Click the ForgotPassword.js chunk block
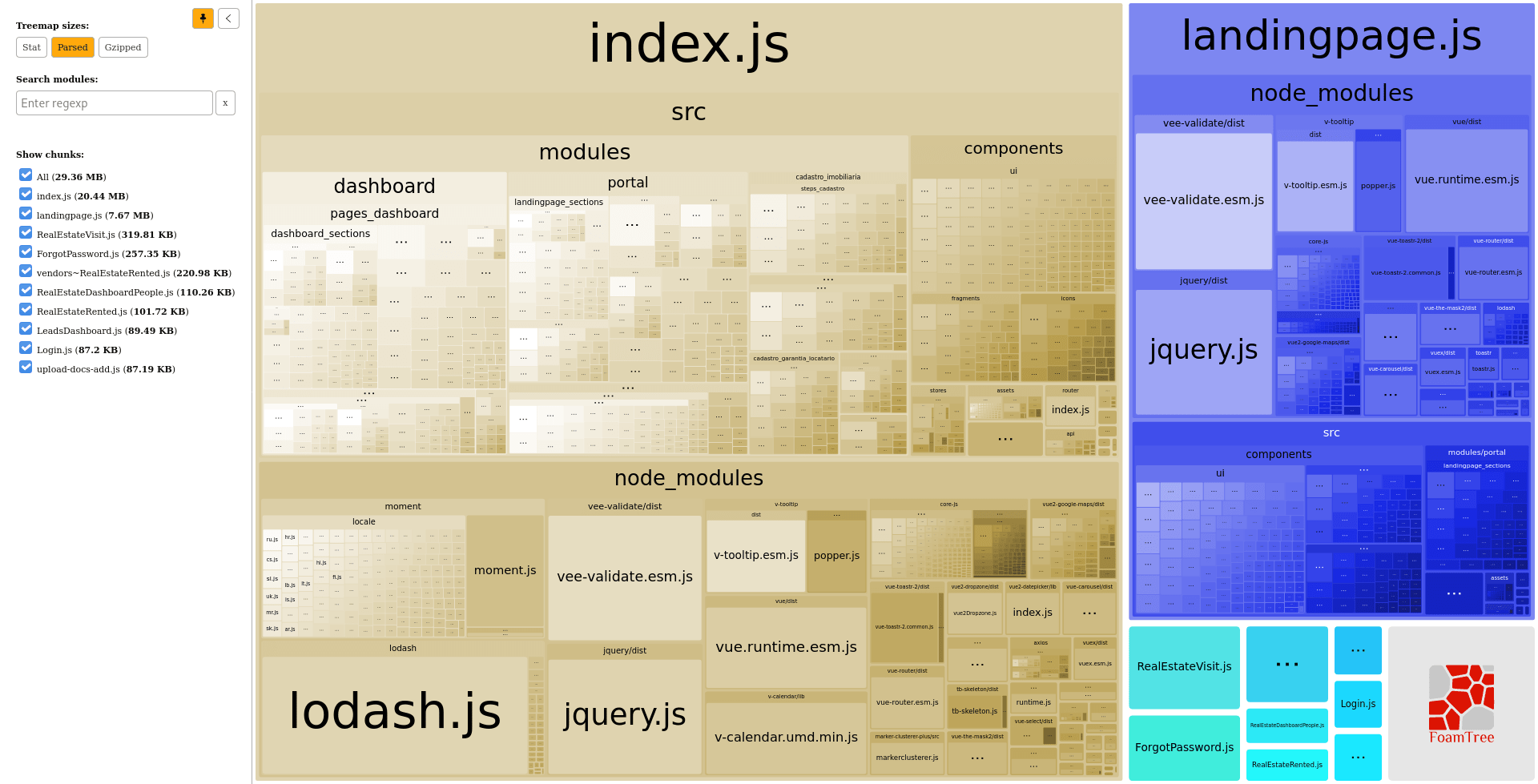1538x784 pixels. coord(1184,747)
